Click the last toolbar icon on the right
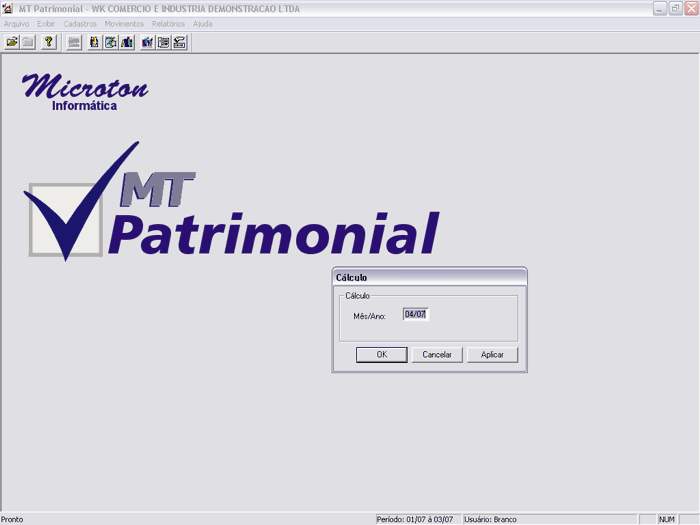 coord(180,42)
